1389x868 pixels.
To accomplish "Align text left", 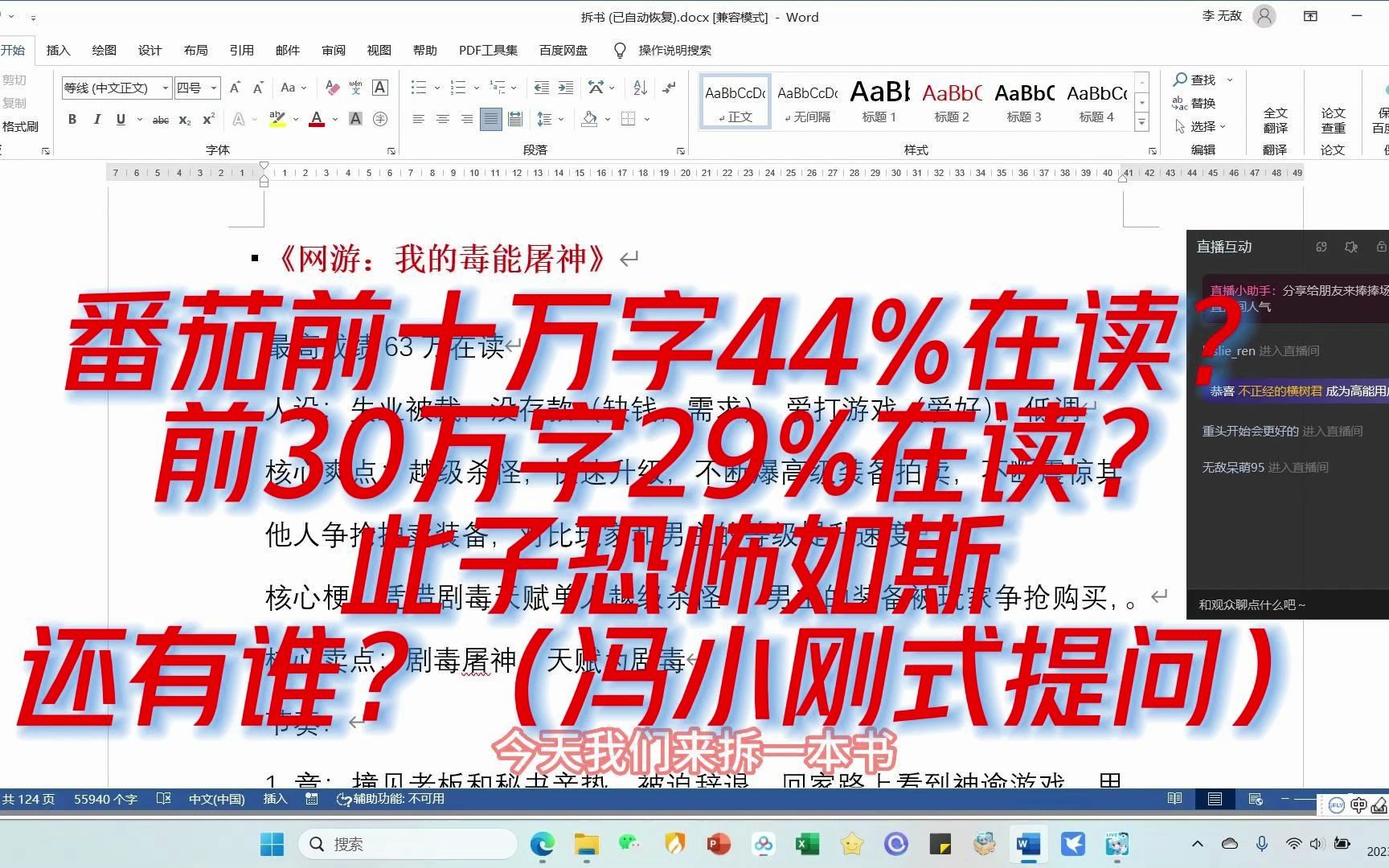I will pyautogui.click(x=418, y=119).
